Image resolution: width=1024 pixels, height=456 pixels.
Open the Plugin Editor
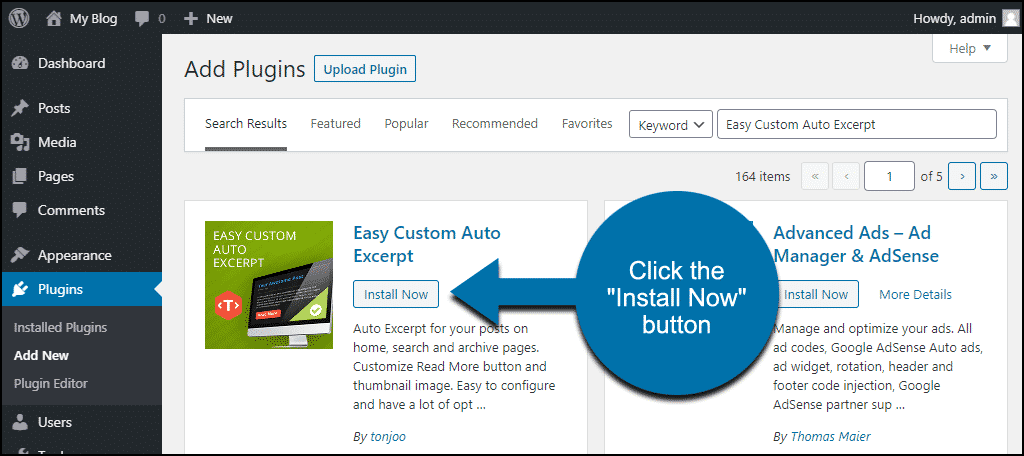(x=50, y=383)
